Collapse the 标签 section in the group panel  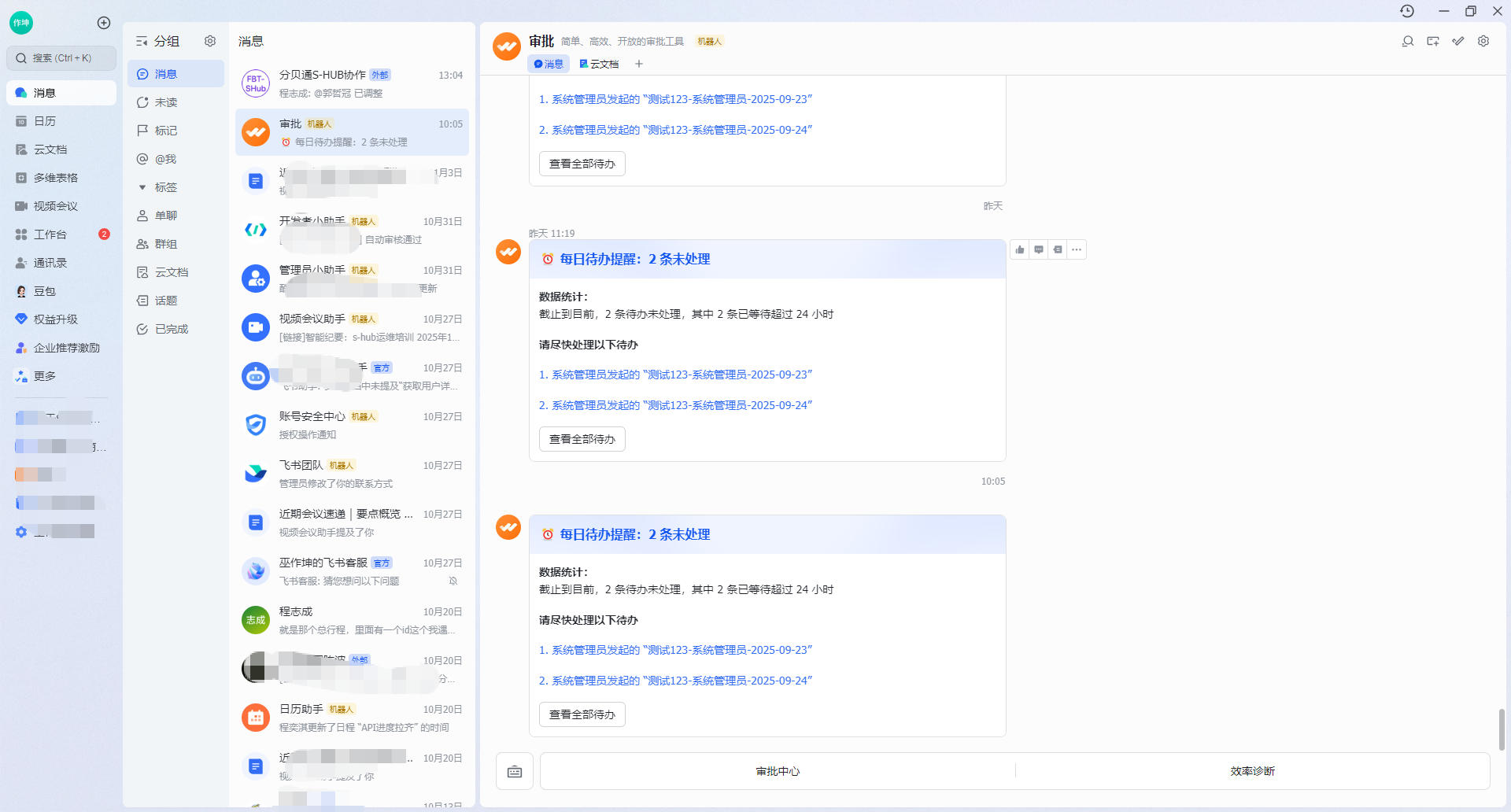[x=142, y=187]
